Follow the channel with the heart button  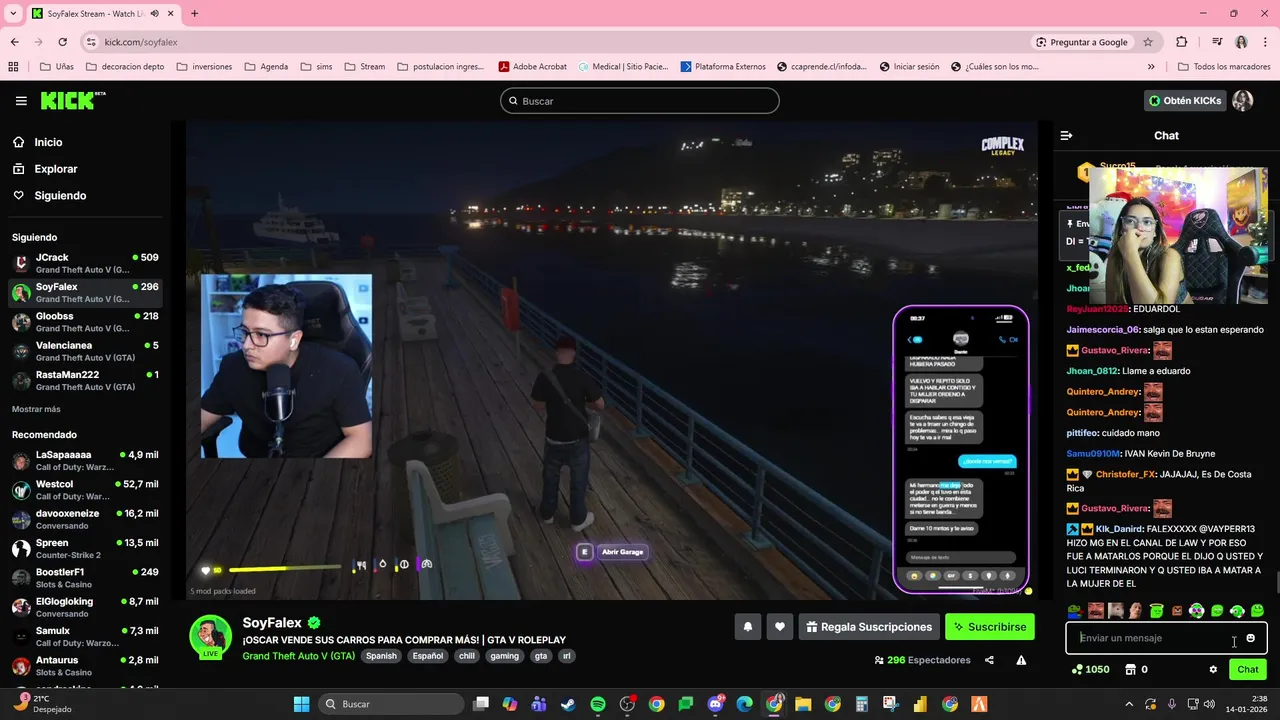pyautogui.click(x=780, y=627)
